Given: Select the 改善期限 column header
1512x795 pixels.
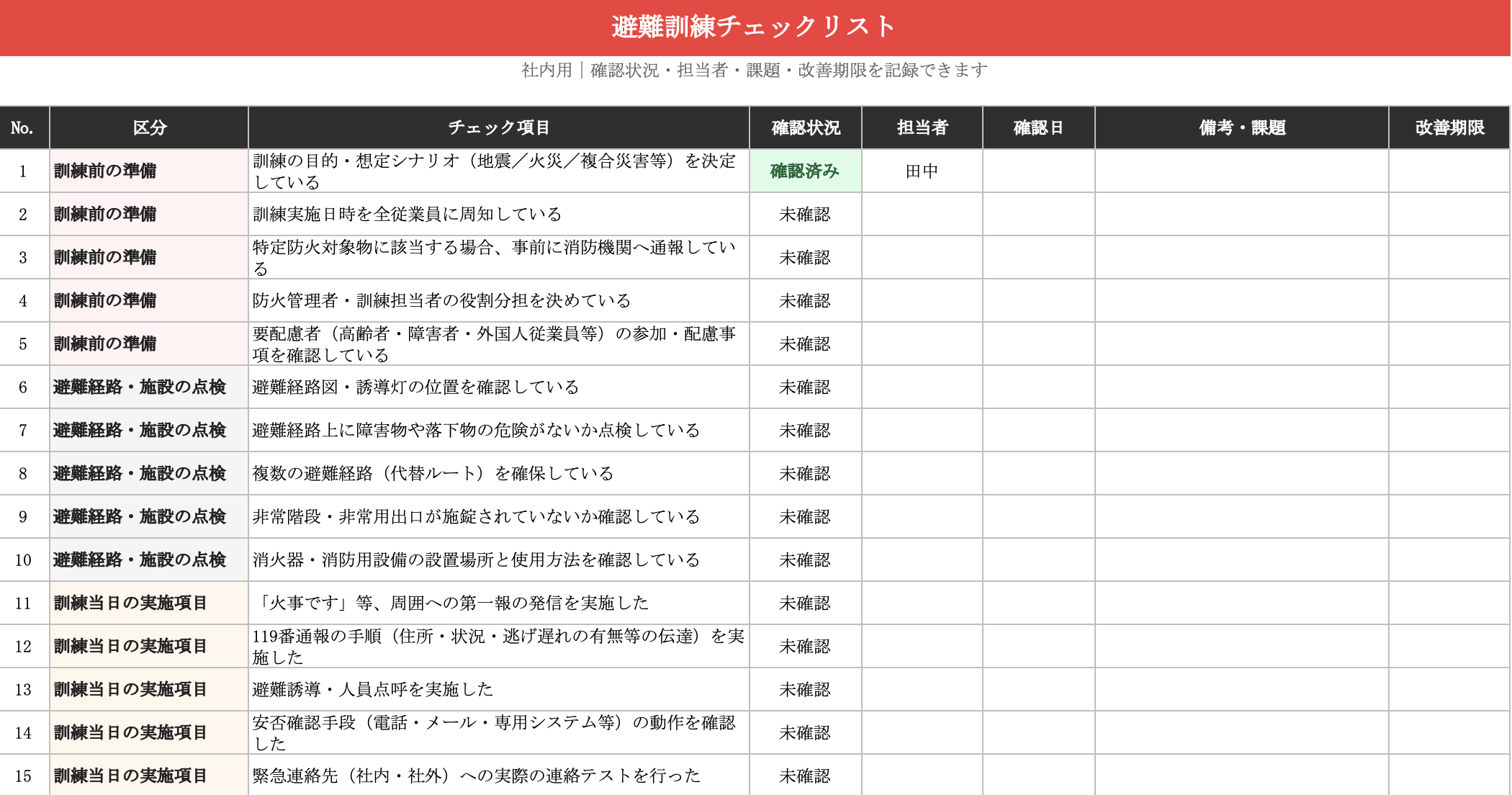Looking at the screenshot, I should click(x=1449, y=127).
